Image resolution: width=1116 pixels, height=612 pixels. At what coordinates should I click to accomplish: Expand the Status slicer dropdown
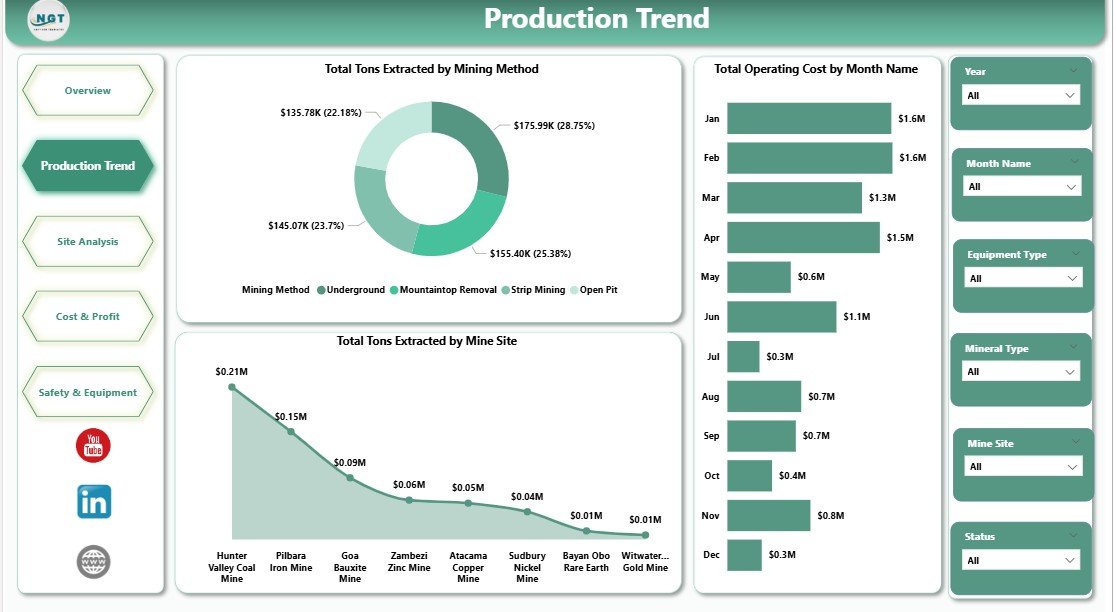click(1021, 560)
